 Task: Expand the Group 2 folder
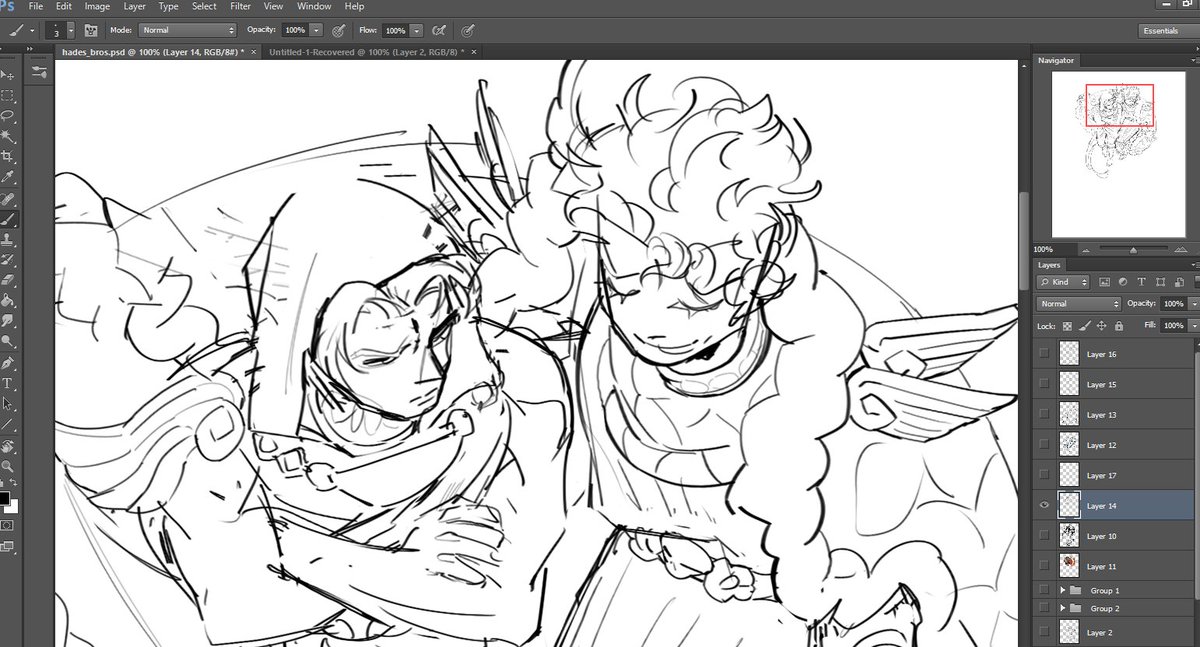[1062, 608]
